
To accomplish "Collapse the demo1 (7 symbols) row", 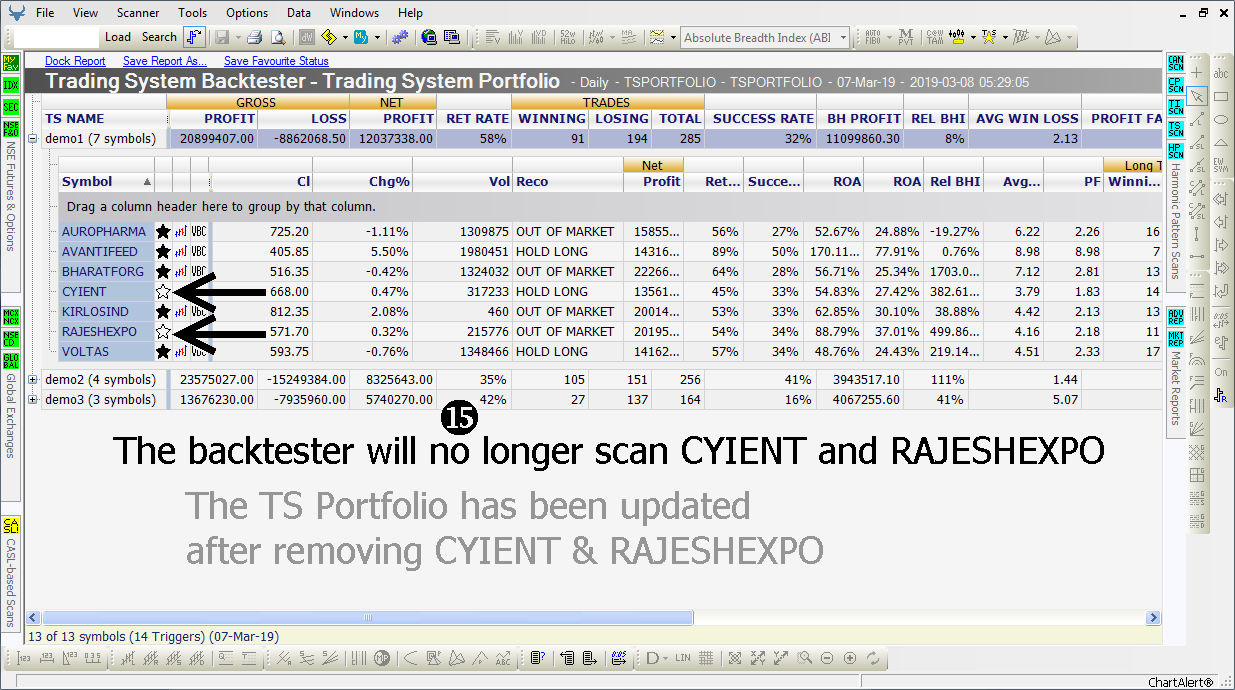I will click(33, 138).
